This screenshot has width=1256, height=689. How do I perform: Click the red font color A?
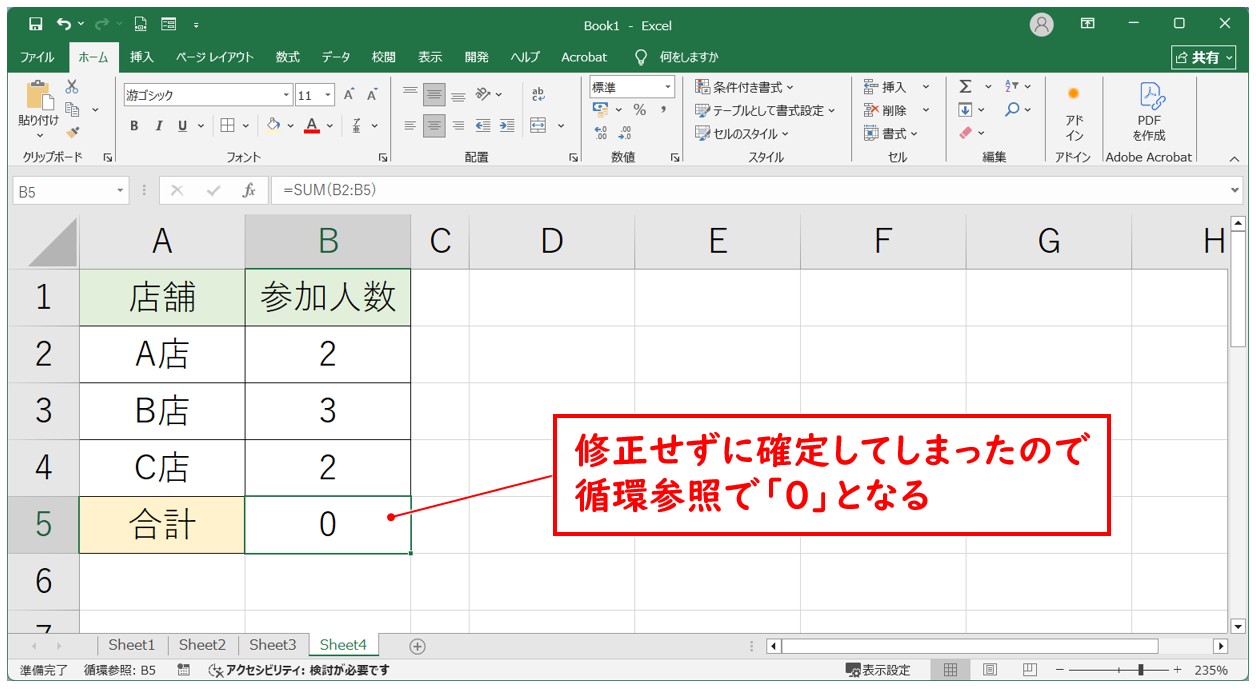[312, 125]
